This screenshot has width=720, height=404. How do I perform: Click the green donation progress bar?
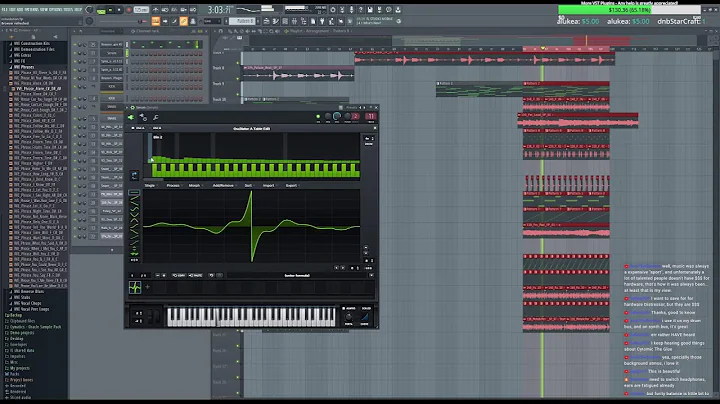[x=629, y=10]
